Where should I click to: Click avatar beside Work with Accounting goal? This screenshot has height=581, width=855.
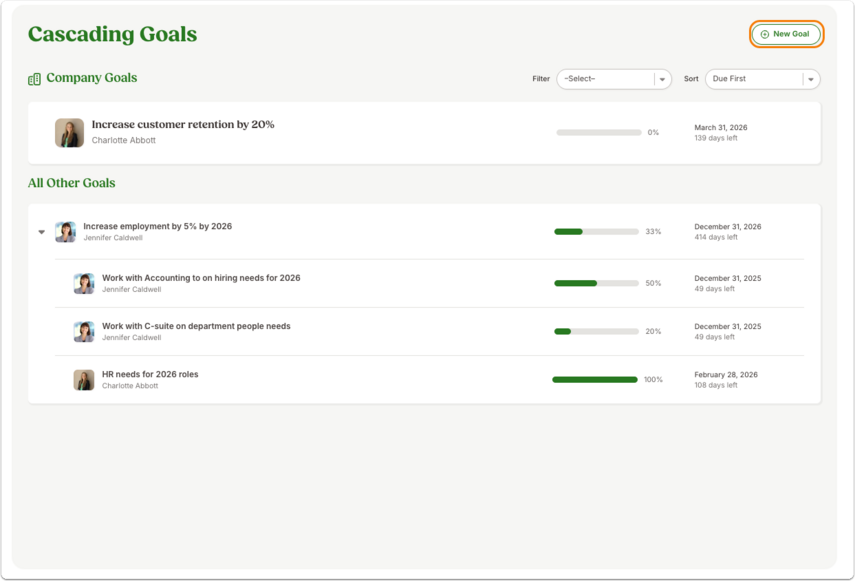[84, 283]
